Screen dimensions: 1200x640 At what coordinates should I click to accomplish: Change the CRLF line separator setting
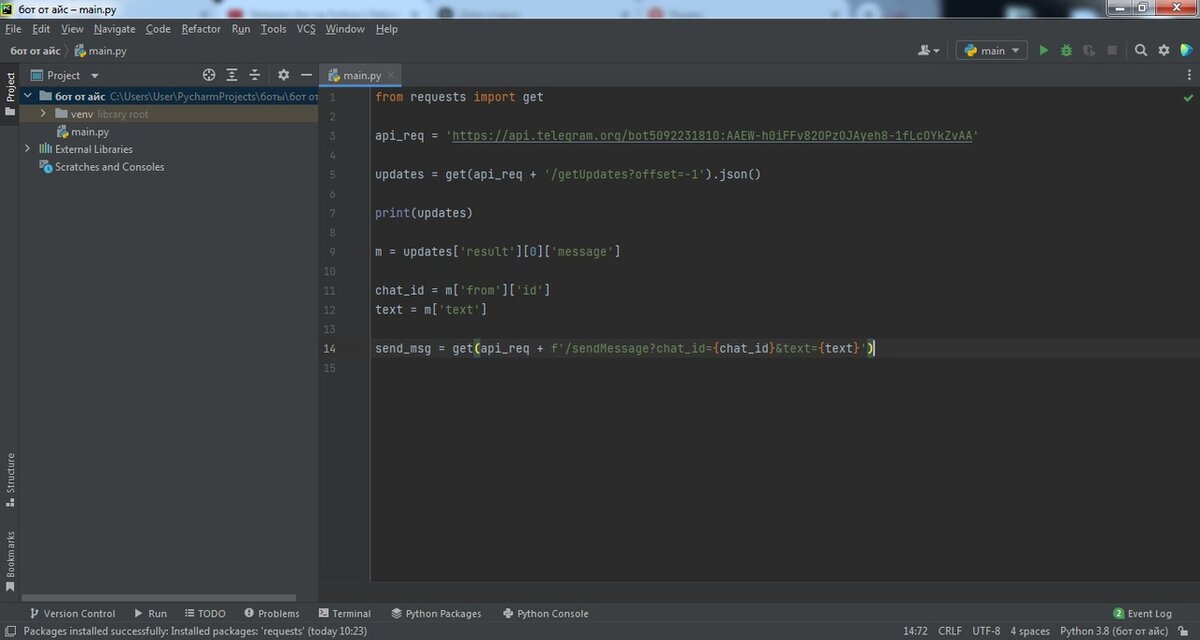coord(950,631)
